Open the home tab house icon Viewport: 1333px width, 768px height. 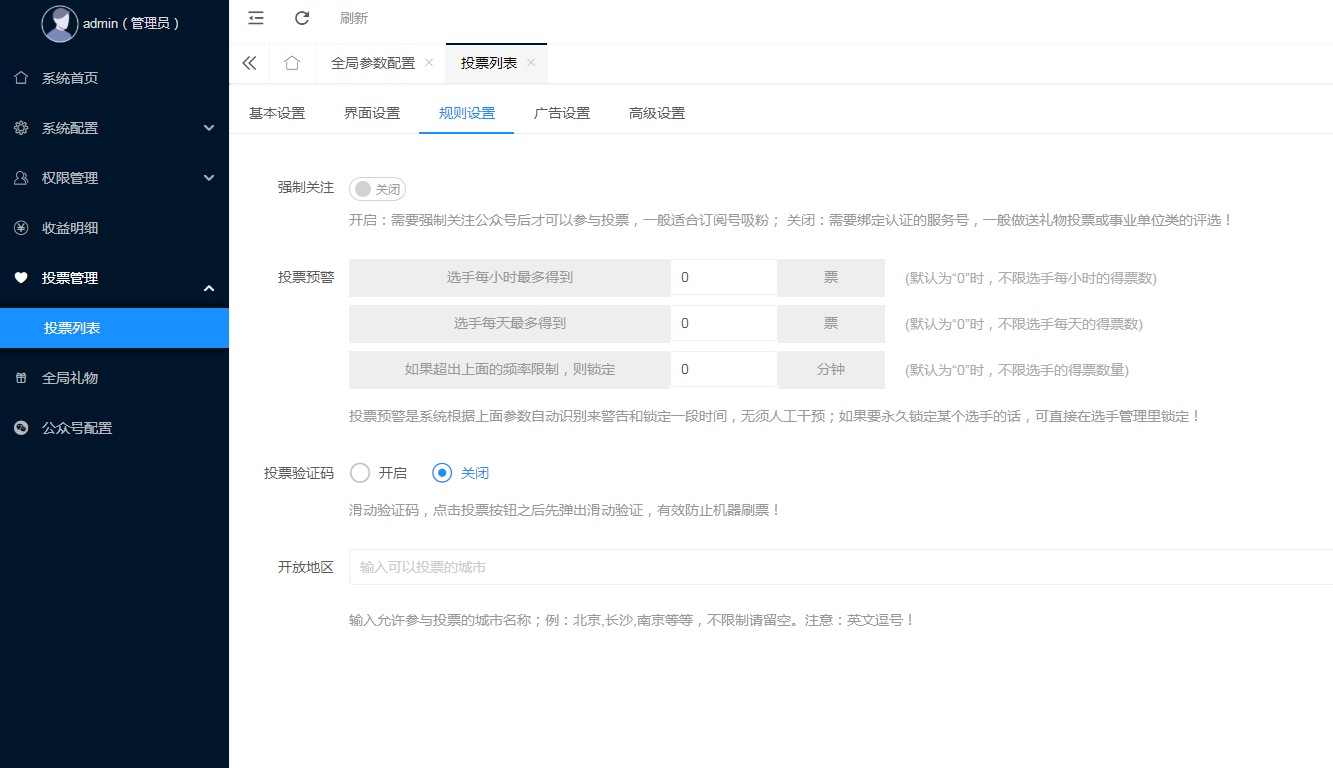tap(292, 63)
